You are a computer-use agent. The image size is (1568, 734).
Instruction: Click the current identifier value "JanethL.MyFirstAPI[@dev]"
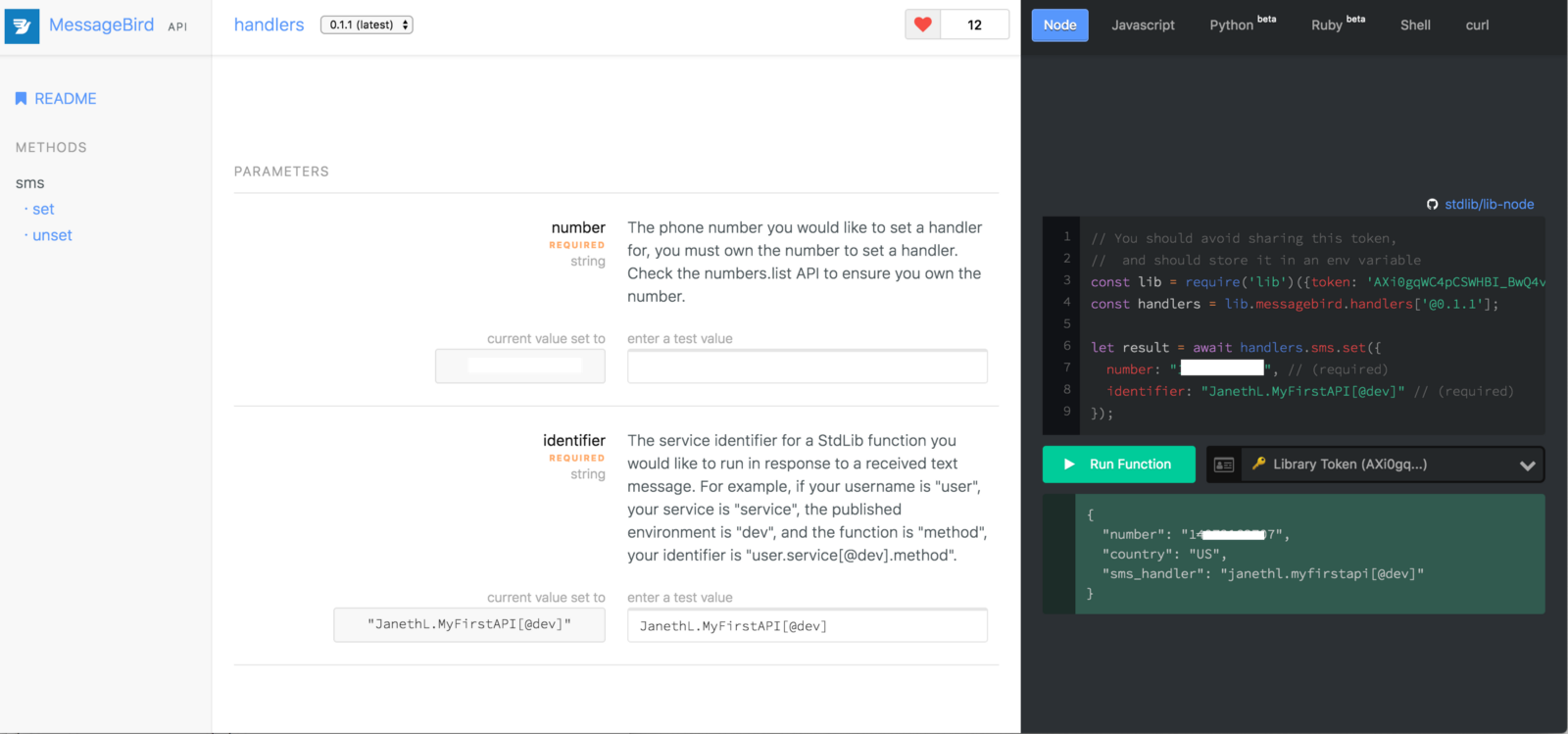coord(469,624)
